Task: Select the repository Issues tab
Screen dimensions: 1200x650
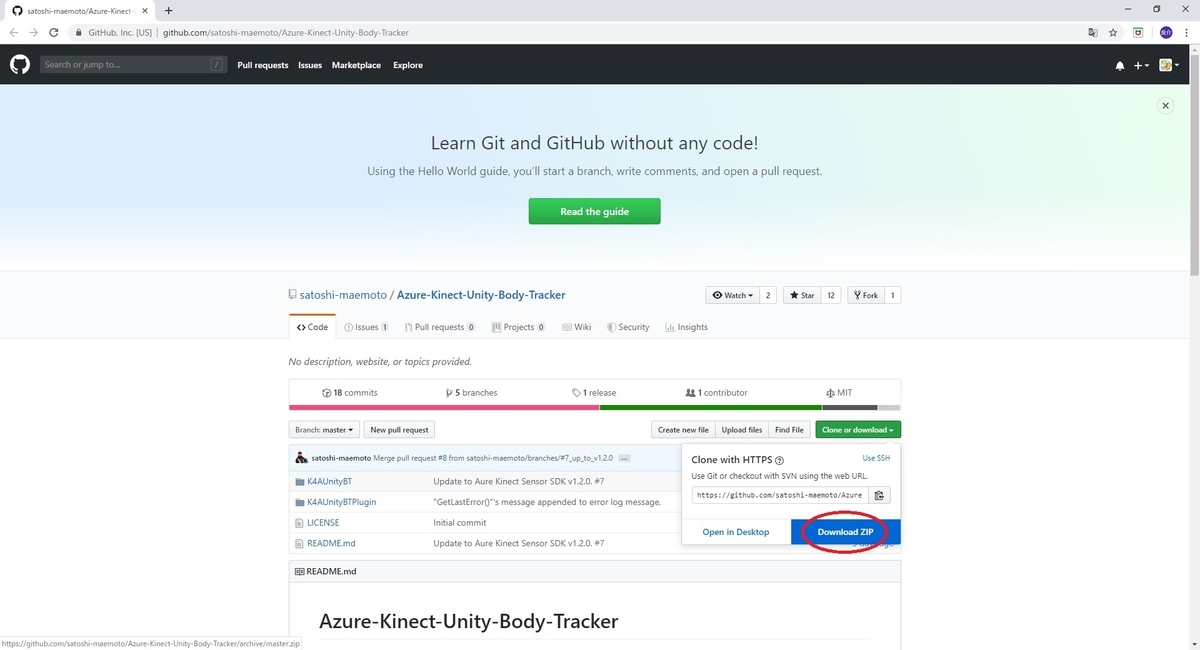Action: pos(366,327)
